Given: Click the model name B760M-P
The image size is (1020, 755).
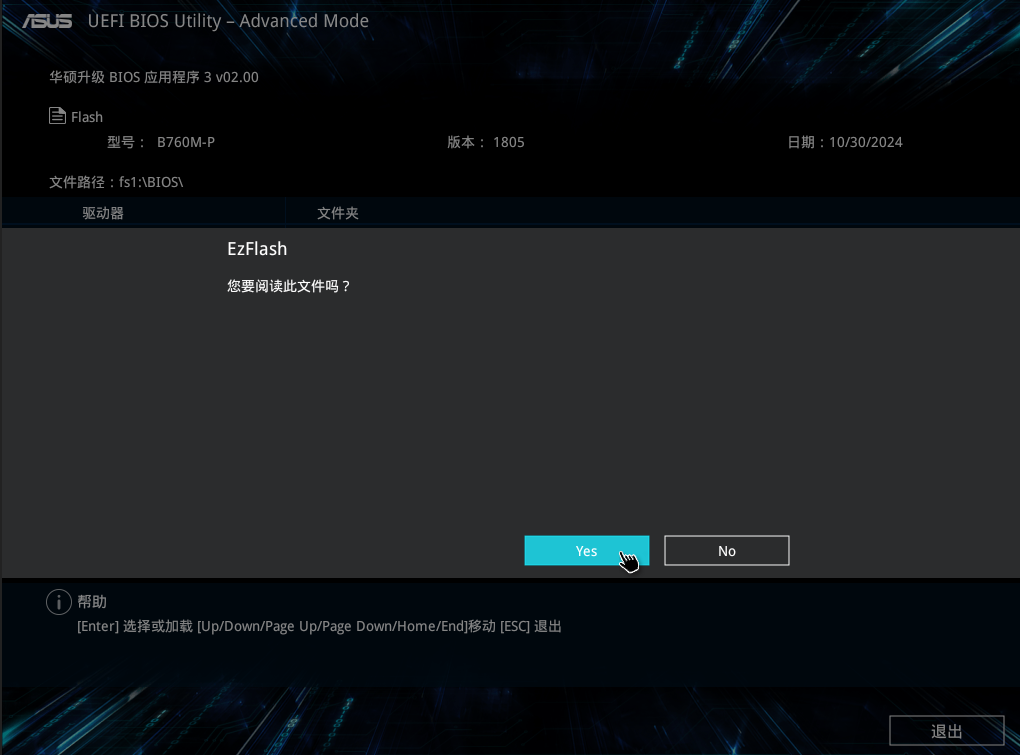Looking at the screenshot, I should coord(186,142).
